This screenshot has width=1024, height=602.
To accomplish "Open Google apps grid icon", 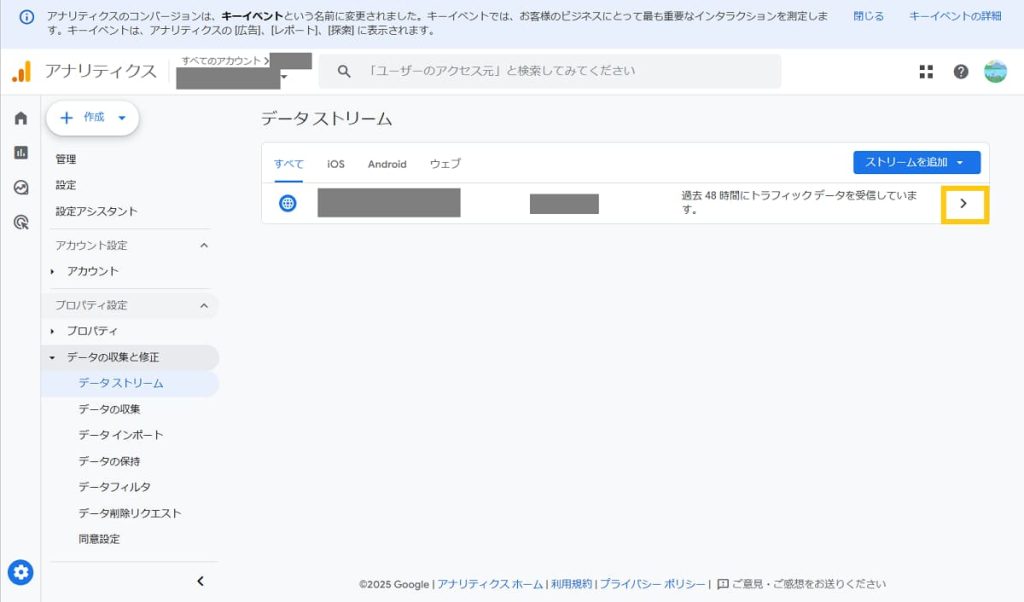I will pyautogui.click(x=926, y=71).
